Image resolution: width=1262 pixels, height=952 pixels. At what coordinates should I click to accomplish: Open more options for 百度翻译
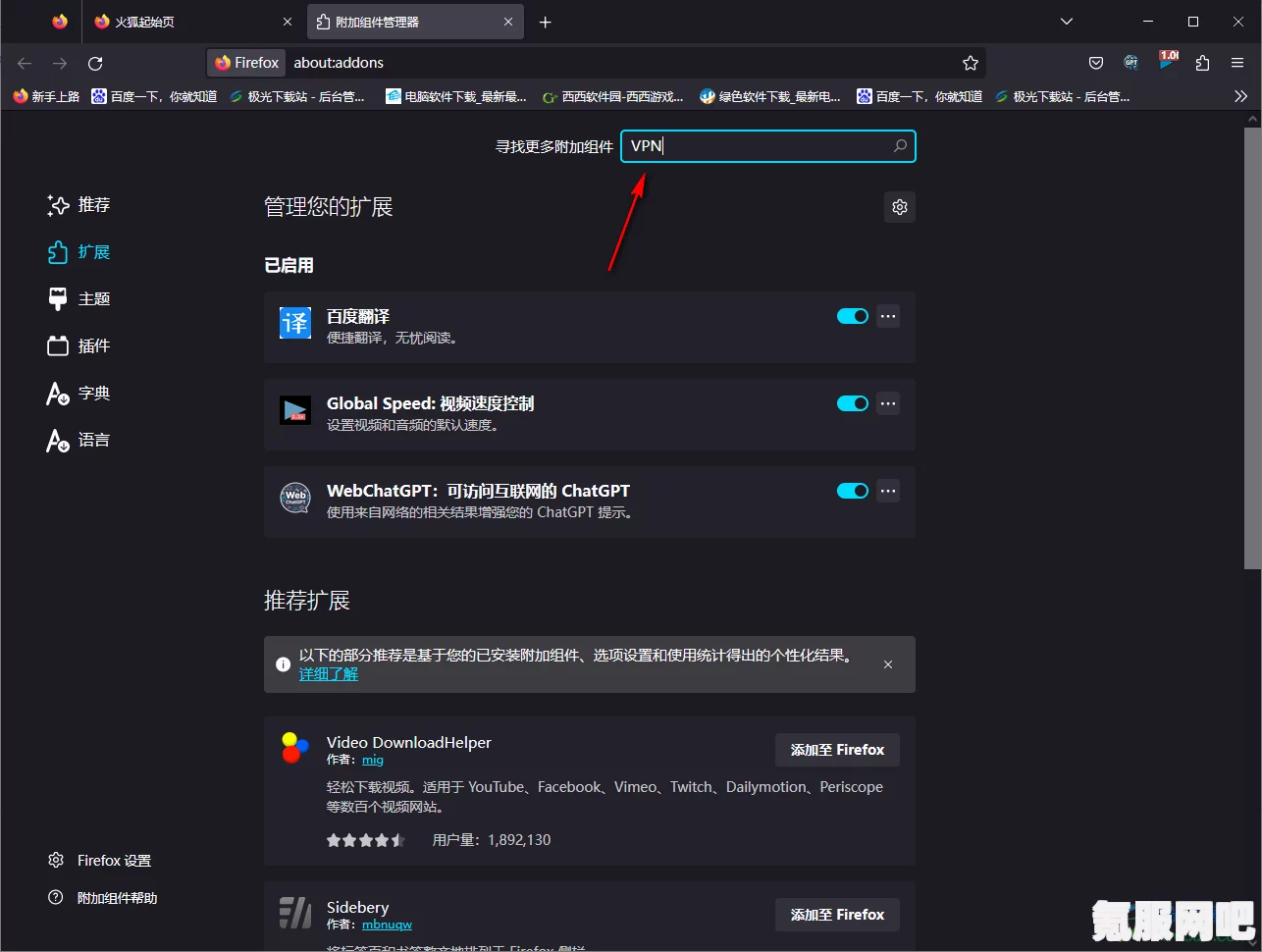[888, 316]
